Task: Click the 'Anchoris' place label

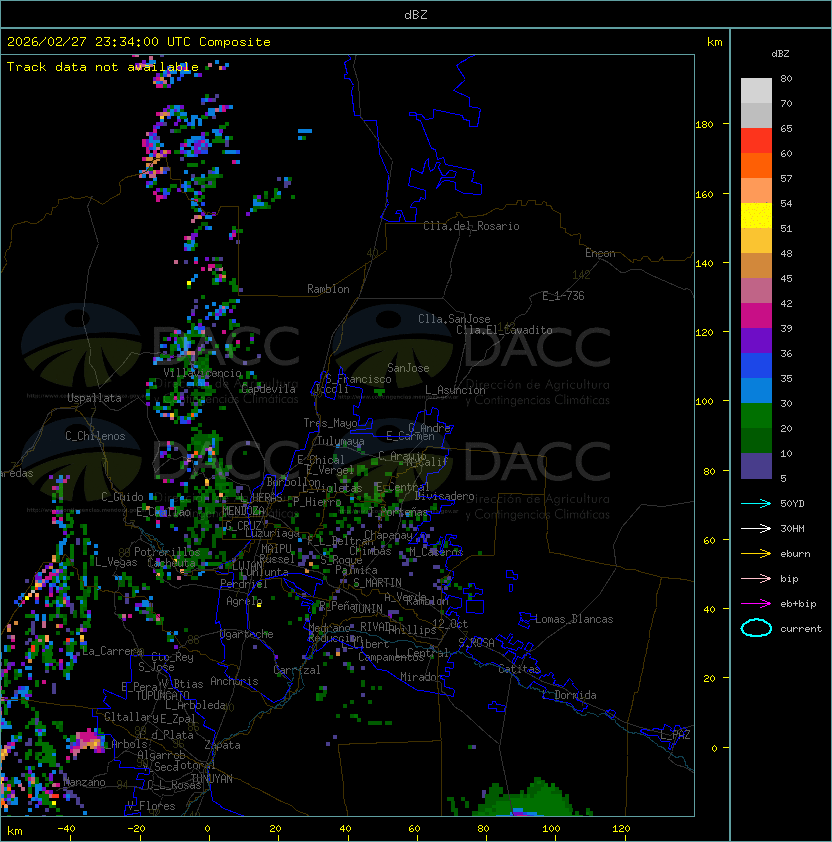Action: click(234, 681)
